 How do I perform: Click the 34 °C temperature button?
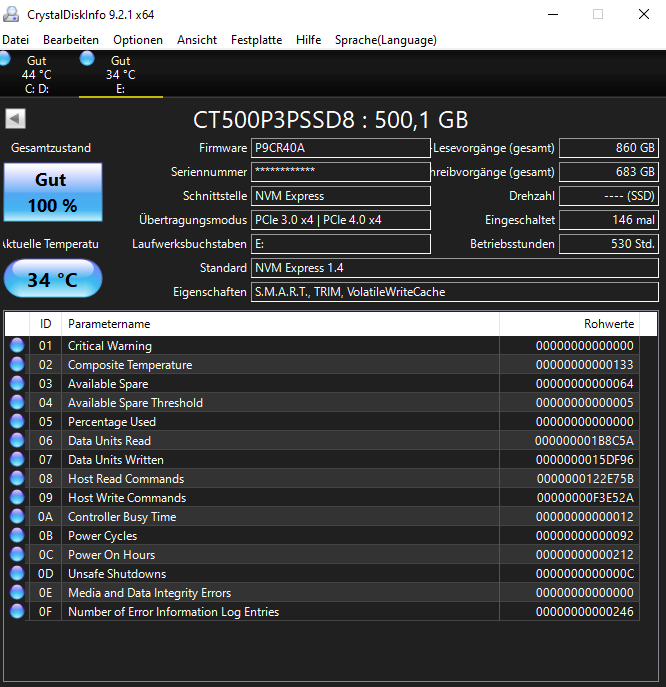tap(53, 279)
